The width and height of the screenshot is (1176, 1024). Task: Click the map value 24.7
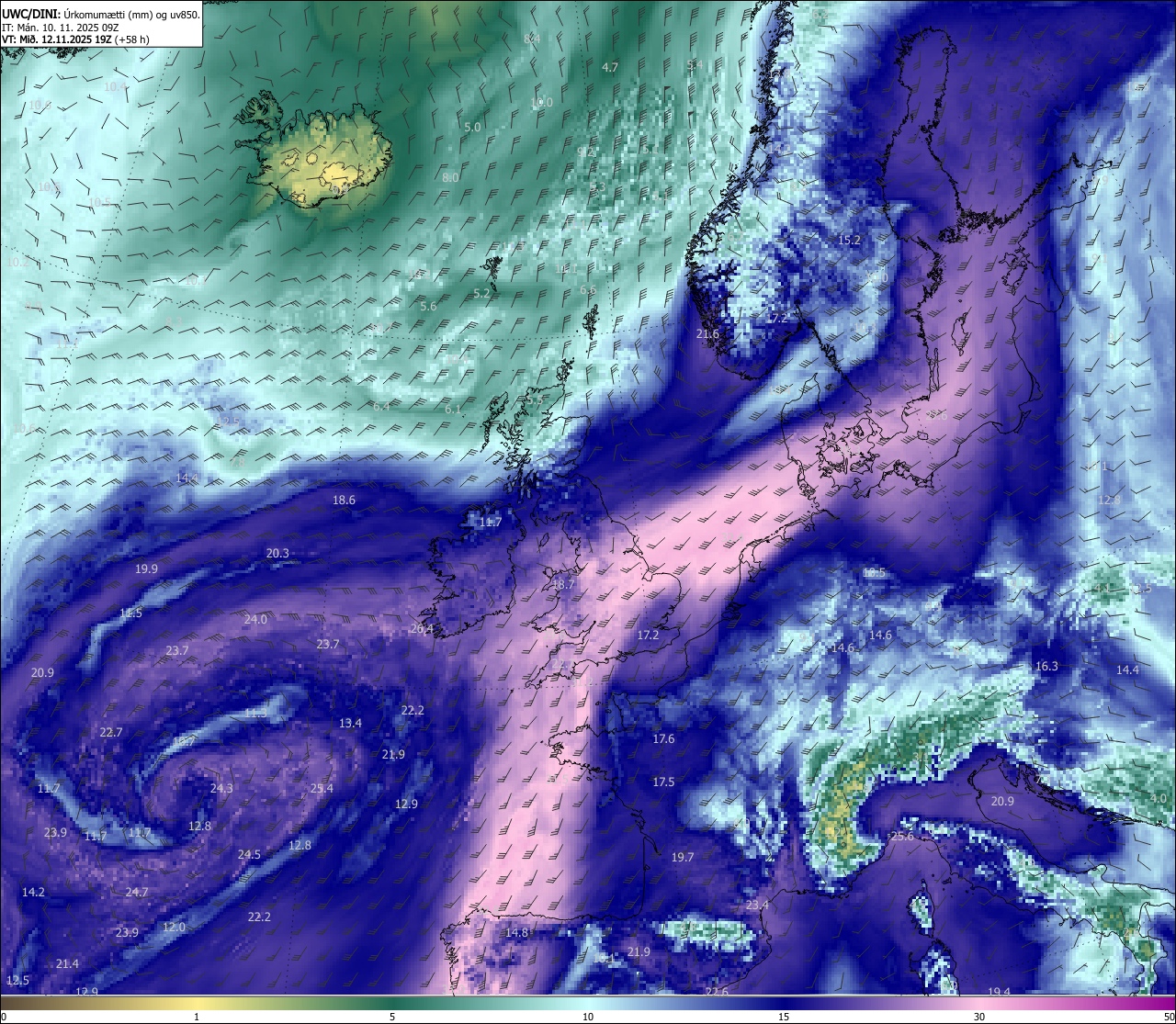click(x=137, y=892)
